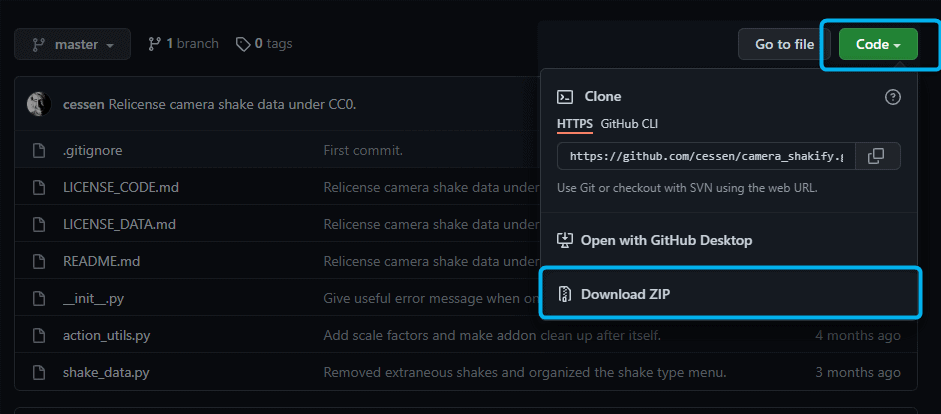The height and width of the screenshot is (414, 941).
Task: Copy the clone URL with the clipboard icon
Action: [x=876, y=156]
